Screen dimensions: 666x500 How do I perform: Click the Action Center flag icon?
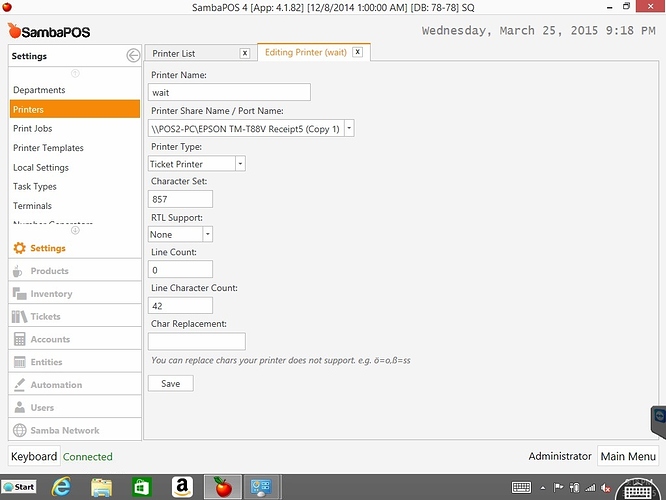point(558,488)
